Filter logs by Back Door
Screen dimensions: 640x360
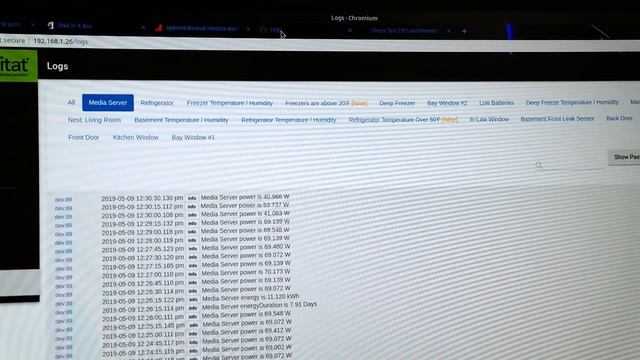tap(619, 118)
